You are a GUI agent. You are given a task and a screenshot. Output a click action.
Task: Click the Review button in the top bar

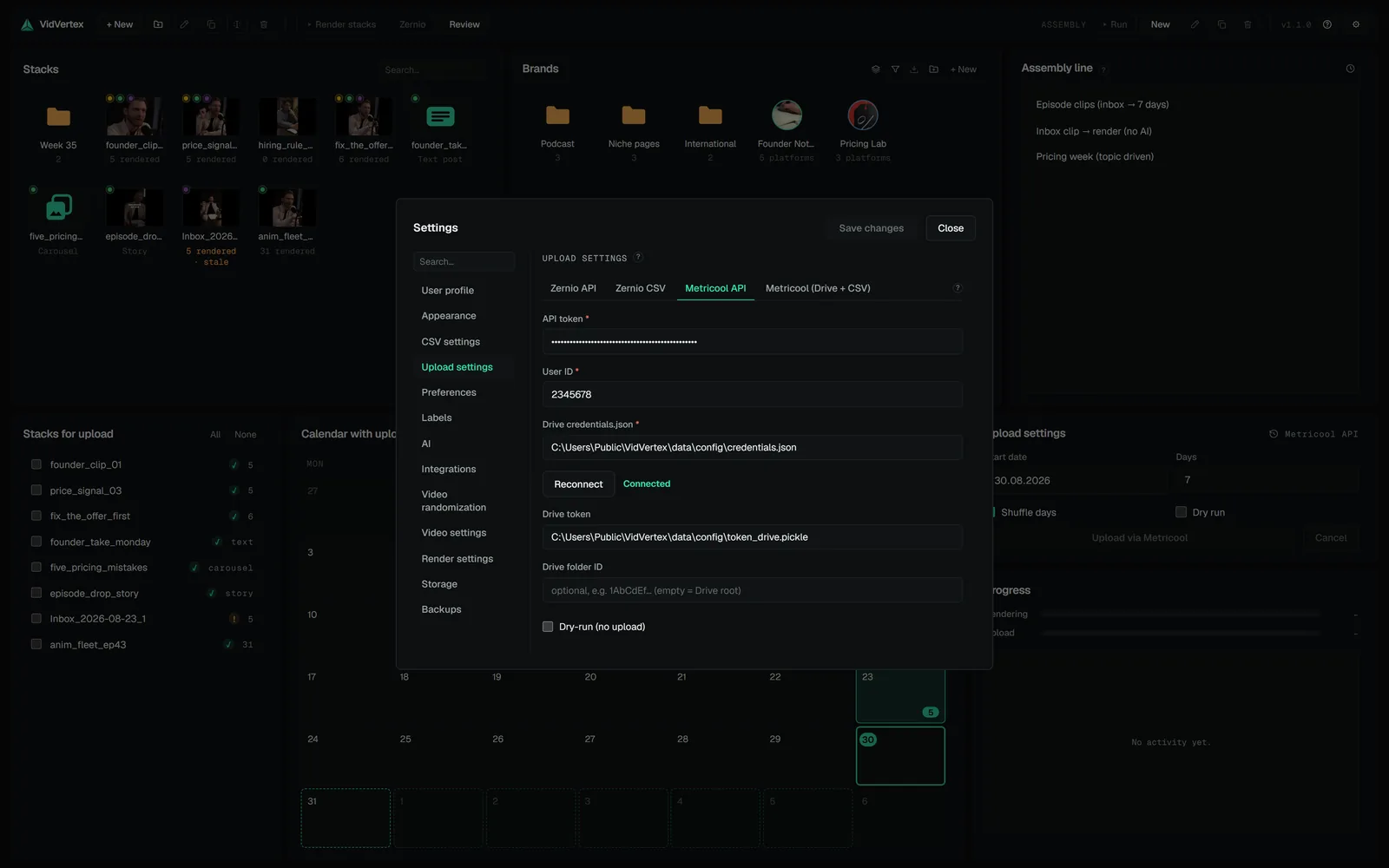(x=464, y=24)
